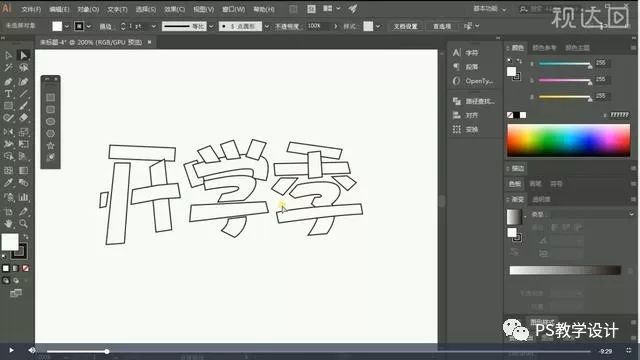640x360 pixels.
Task: Open the 效果 menu
Action: click(174, 9)
